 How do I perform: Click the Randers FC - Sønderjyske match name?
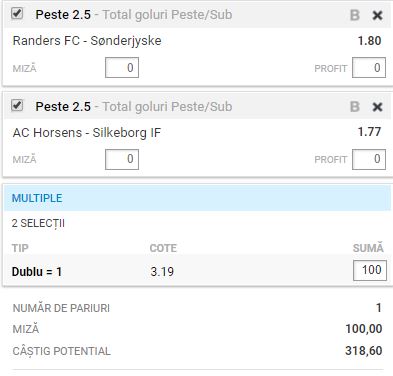pos(87,41)
